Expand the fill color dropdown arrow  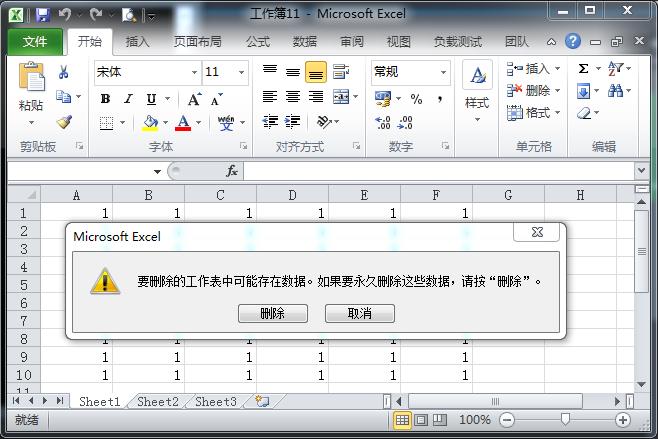coord(165,123)
